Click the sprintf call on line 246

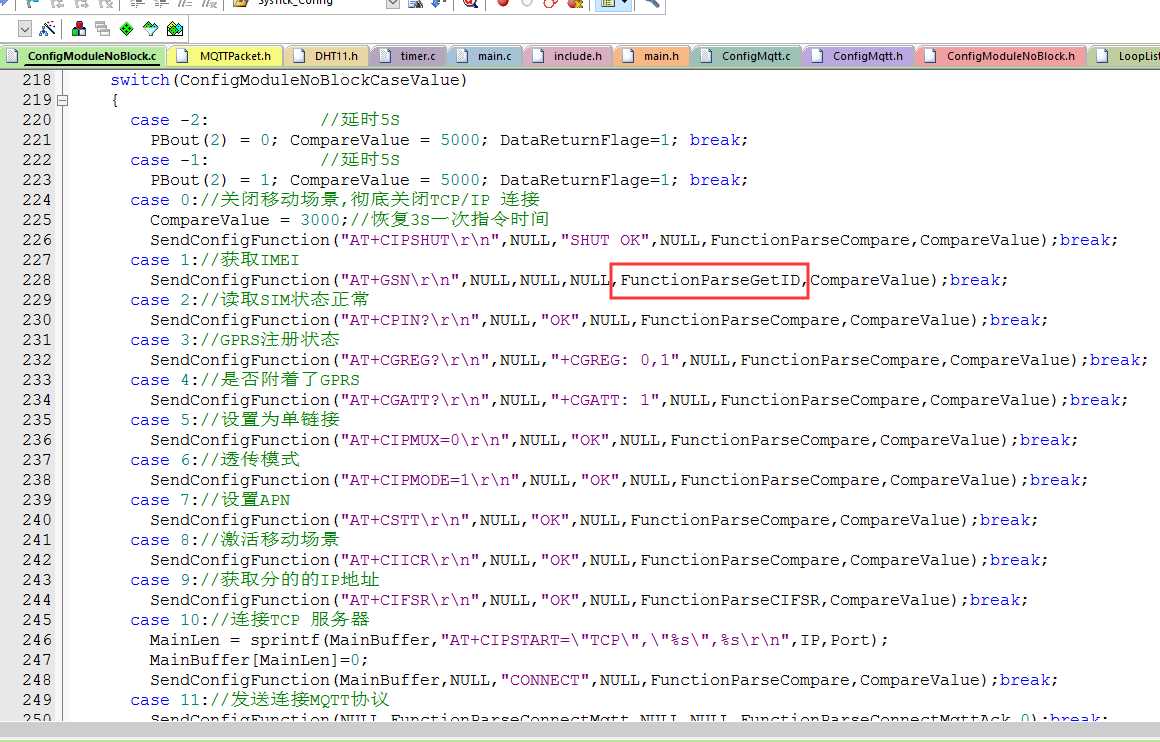click(x=284, y=639)
